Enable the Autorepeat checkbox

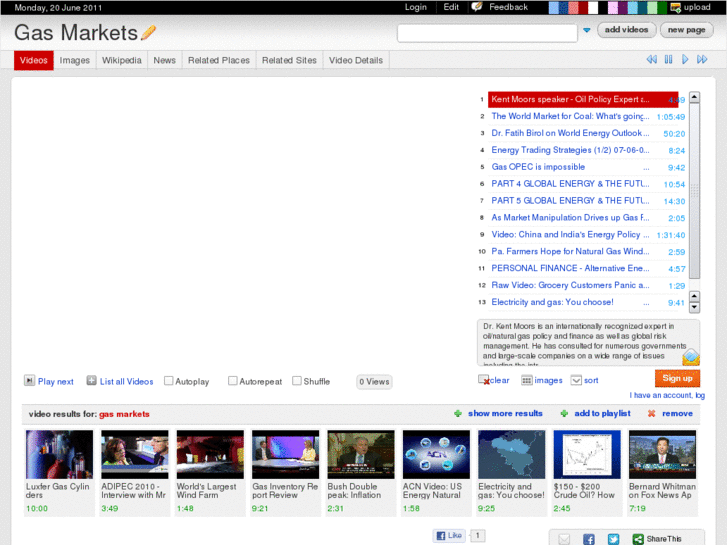pos(233,381)
